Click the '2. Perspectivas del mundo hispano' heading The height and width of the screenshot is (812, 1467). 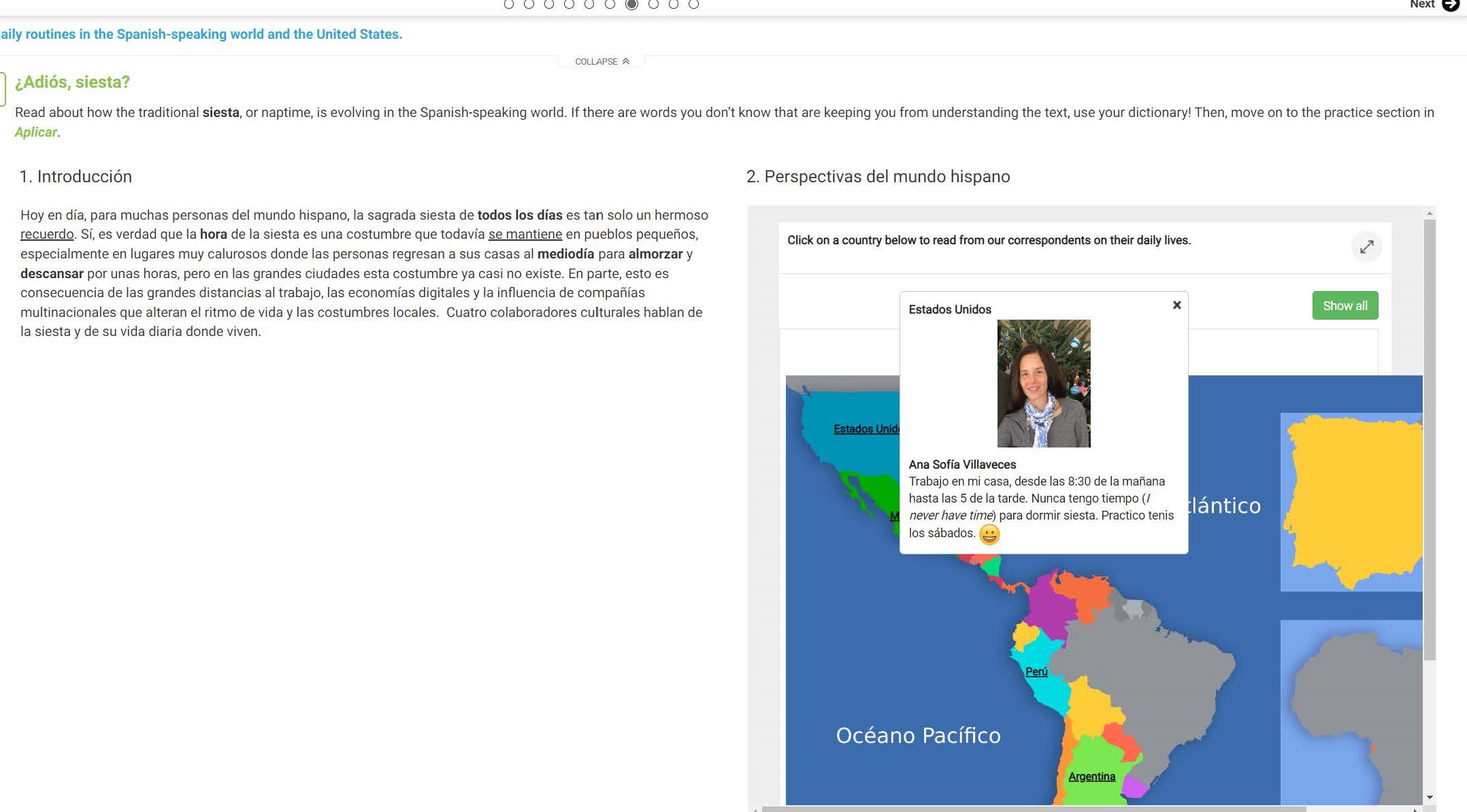click(878, 177)
